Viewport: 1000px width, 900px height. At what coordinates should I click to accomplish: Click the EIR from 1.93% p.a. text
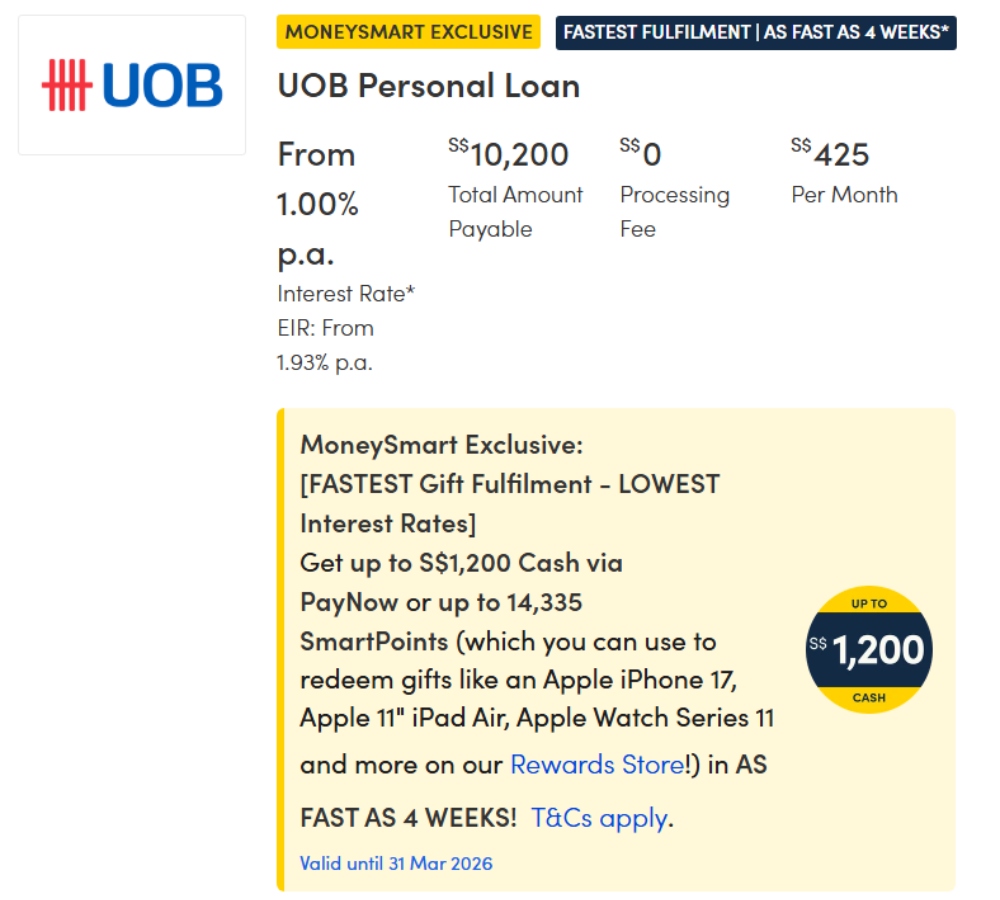pyautogui.click(x=325, y=345)
